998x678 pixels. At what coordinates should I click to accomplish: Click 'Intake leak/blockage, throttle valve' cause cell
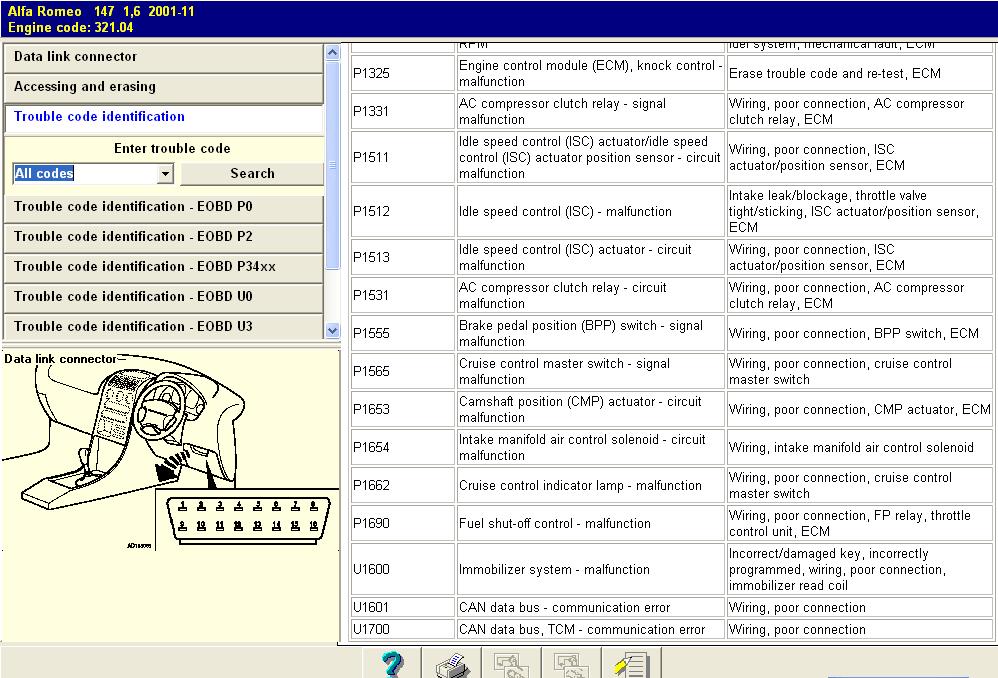(859, 211)
